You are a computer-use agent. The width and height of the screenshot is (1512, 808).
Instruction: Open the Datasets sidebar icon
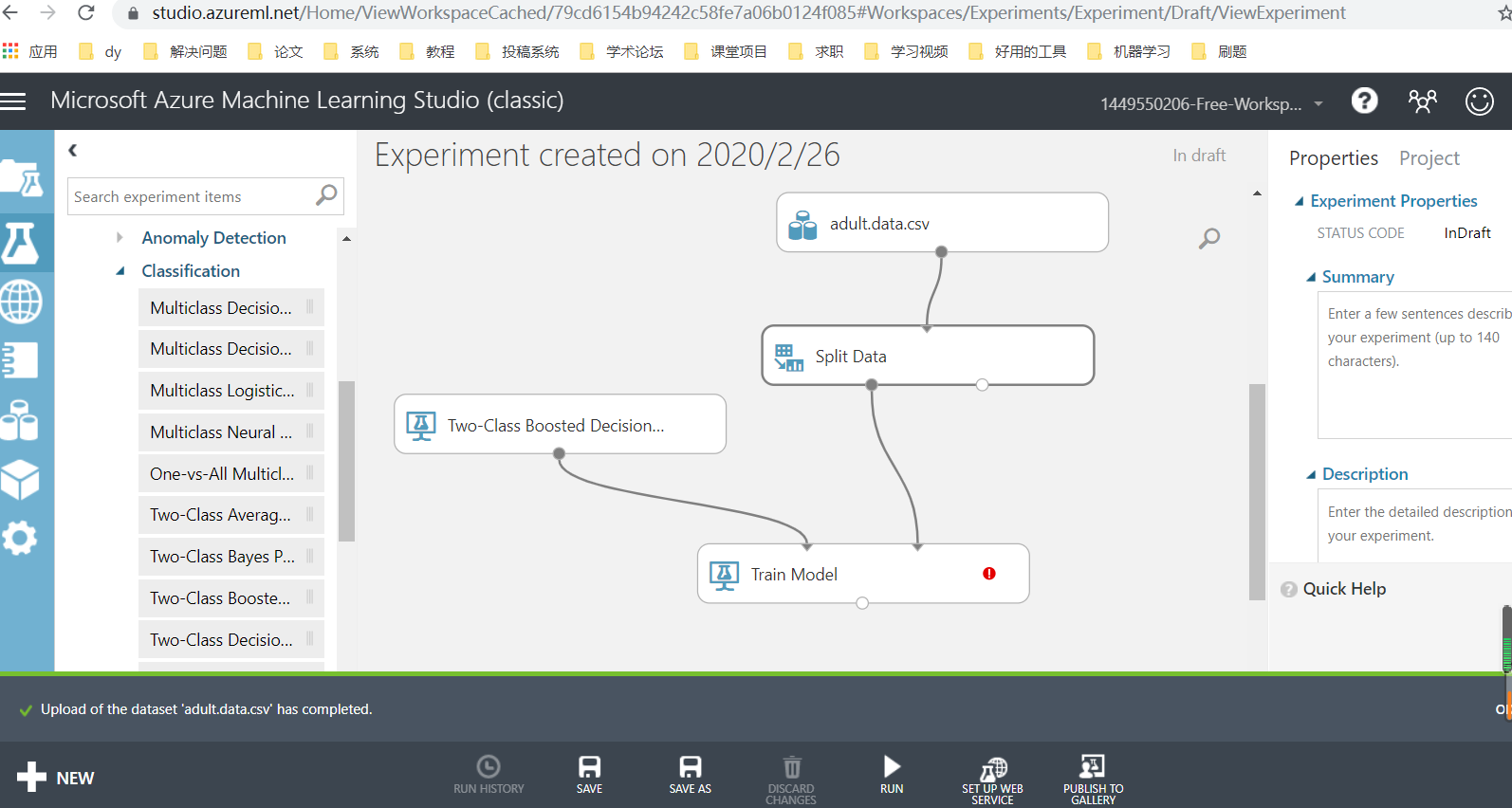point(21,419)
